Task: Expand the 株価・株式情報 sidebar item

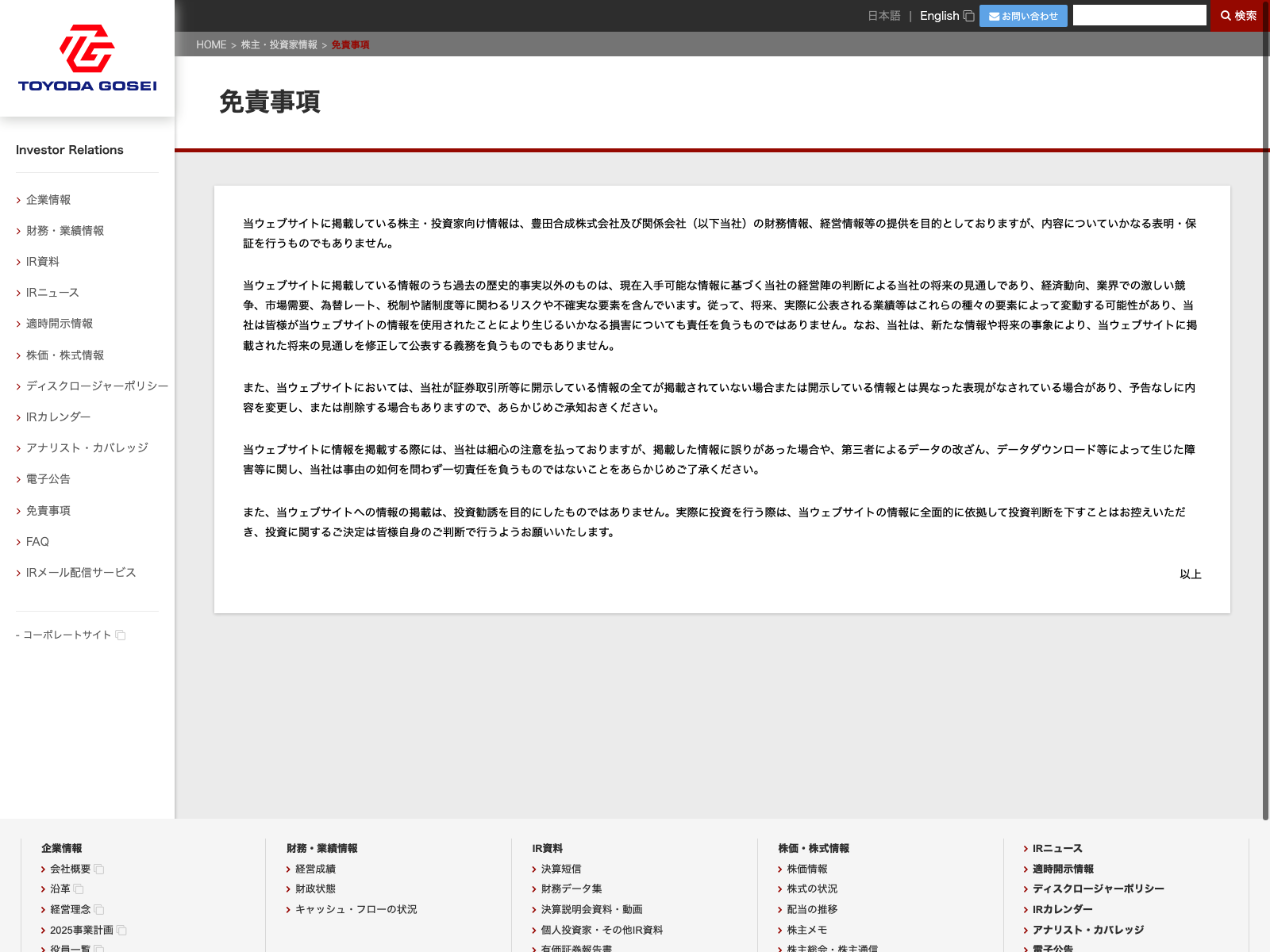Action: [64, 355]
